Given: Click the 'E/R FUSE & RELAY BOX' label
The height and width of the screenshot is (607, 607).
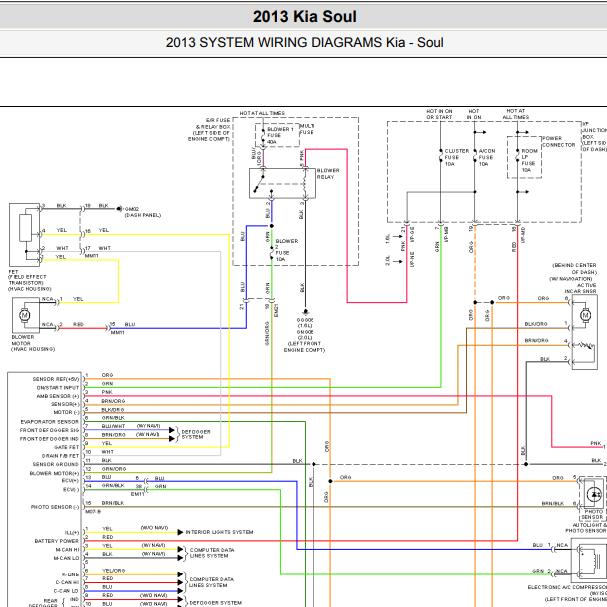Looking at the screenshot, I should [212, 123].
